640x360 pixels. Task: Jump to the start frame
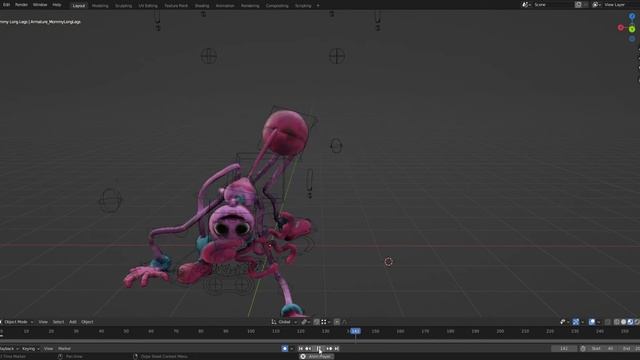[x=301, y=349]
